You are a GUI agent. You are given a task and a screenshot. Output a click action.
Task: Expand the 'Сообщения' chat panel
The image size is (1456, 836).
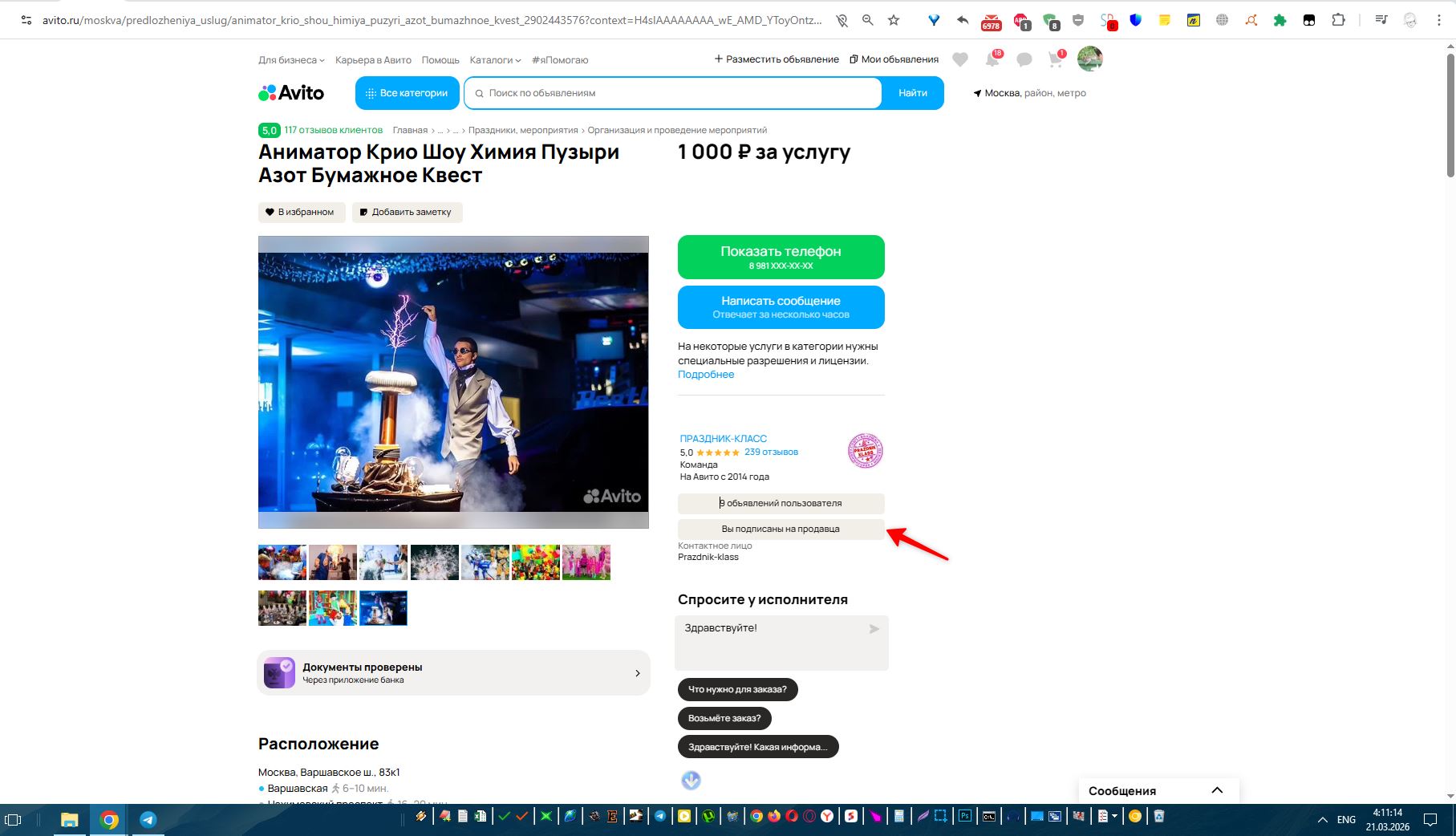pyautogui.click(x=1216, y=790)
